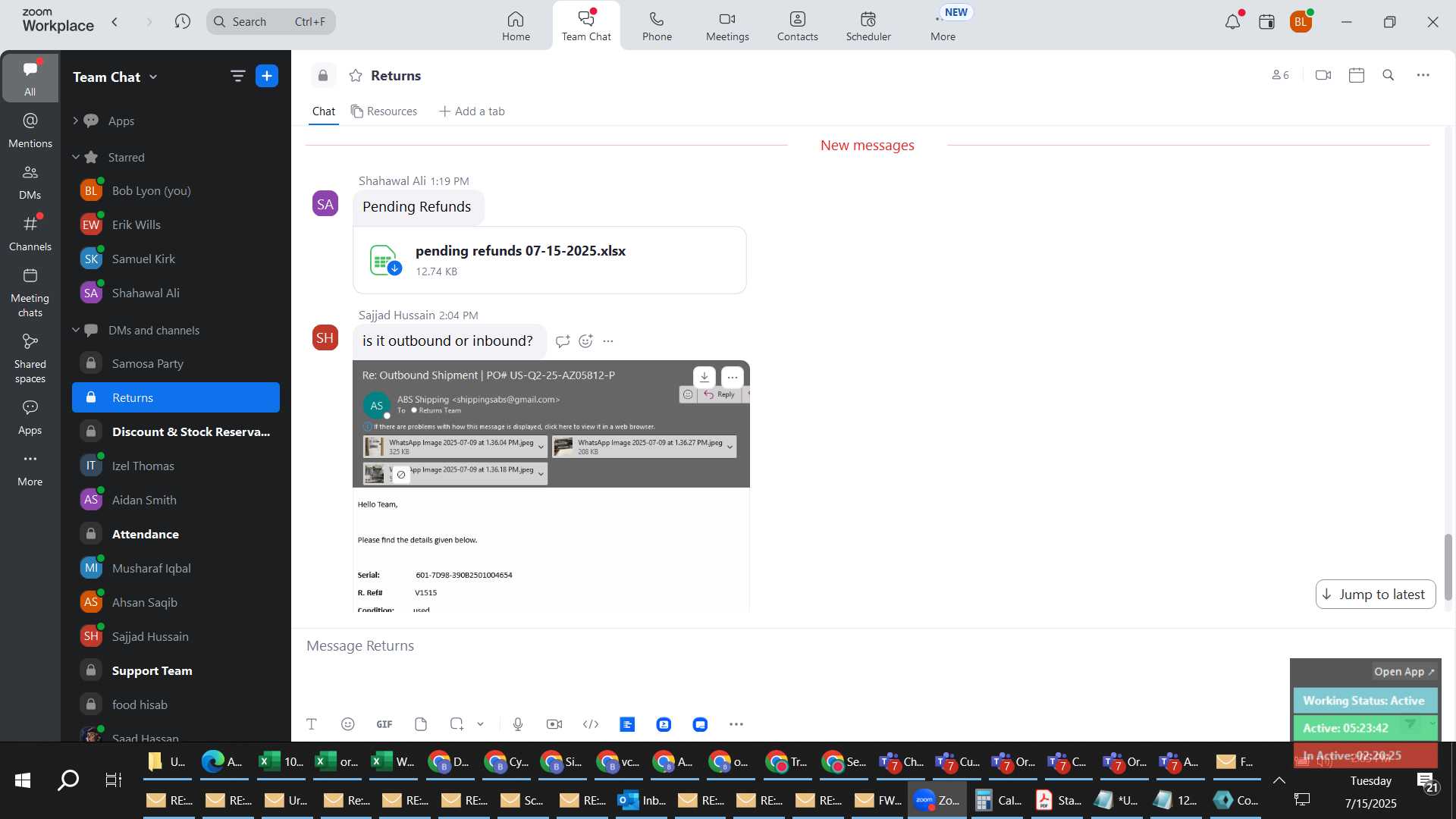1456x819 pixels.
Task: Open the notifications bell
Action: (1233, 21)
